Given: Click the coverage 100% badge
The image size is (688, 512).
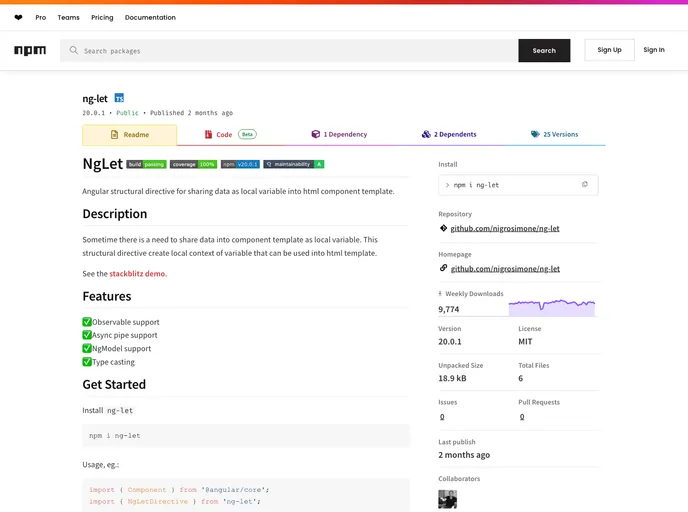Looking at the screenshot, I should click(193, 164).
